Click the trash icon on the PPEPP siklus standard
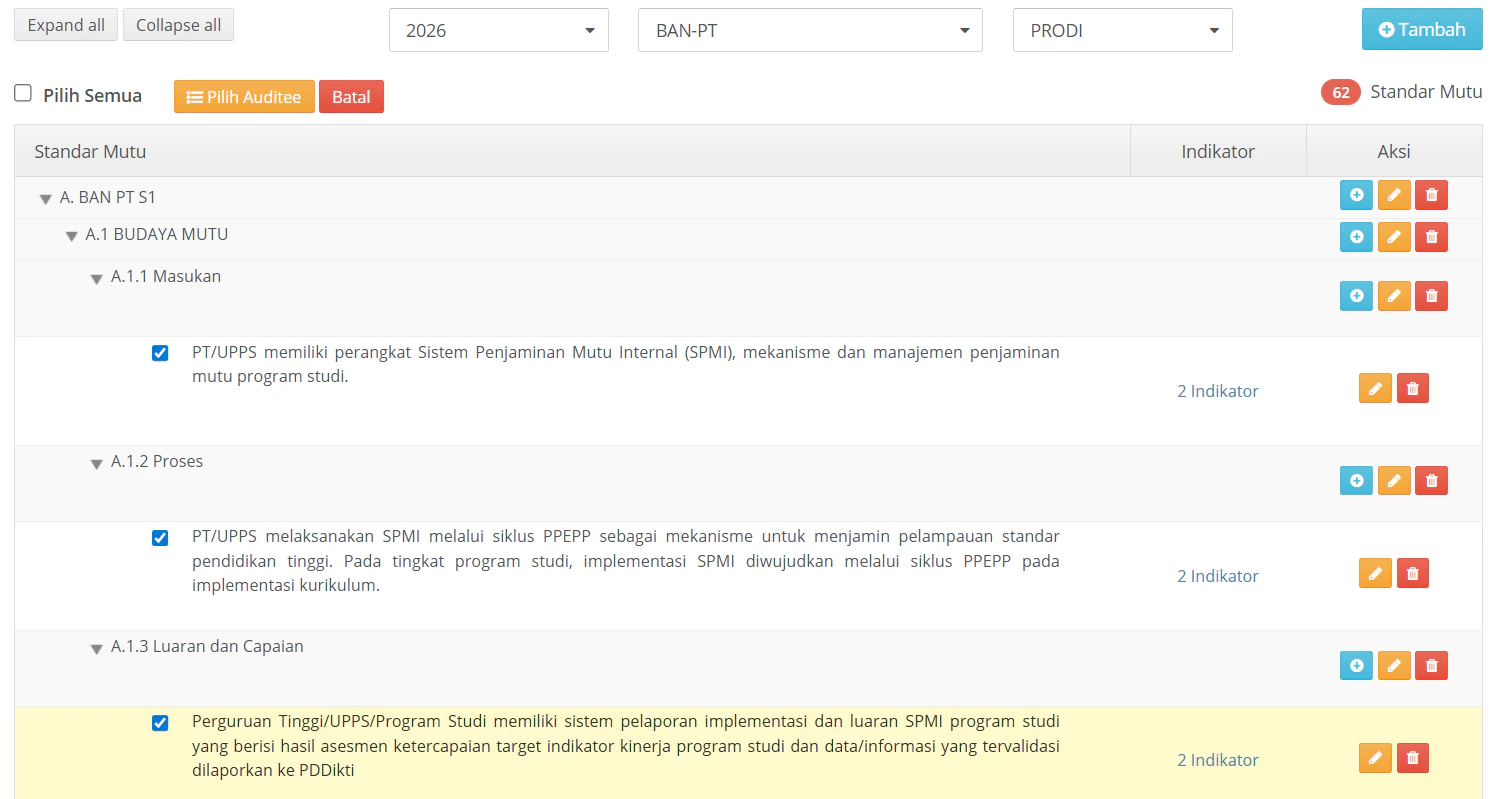Screen dimensions: 1506x799 pyautogui.click(x=1412, y=573)
